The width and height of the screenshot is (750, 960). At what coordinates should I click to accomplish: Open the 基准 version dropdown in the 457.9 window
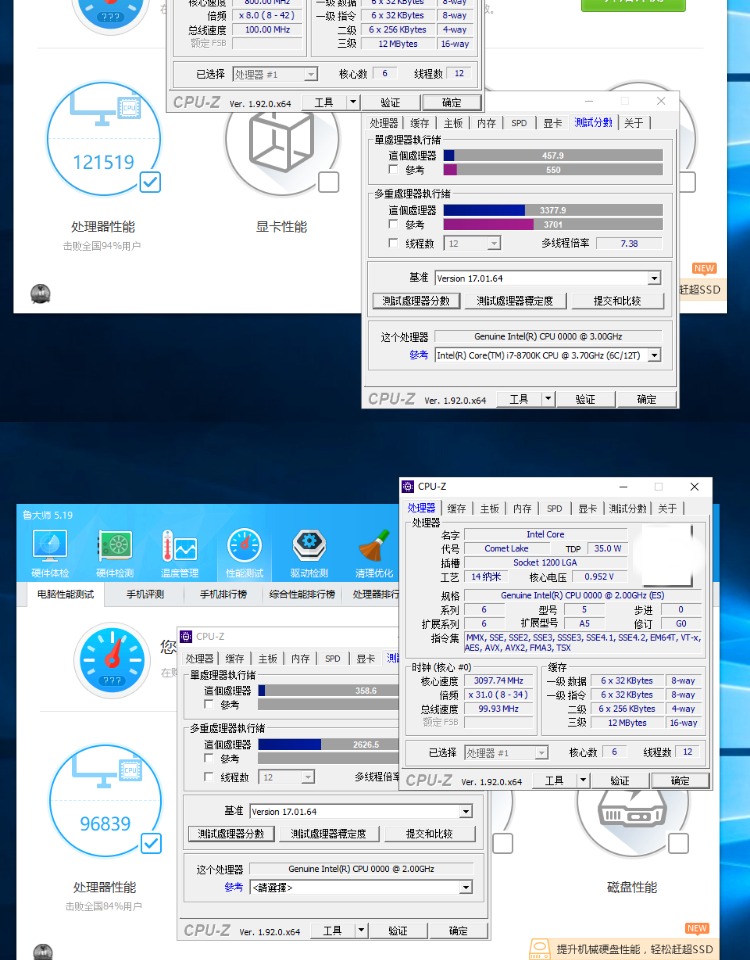click(x=654, y=278)
